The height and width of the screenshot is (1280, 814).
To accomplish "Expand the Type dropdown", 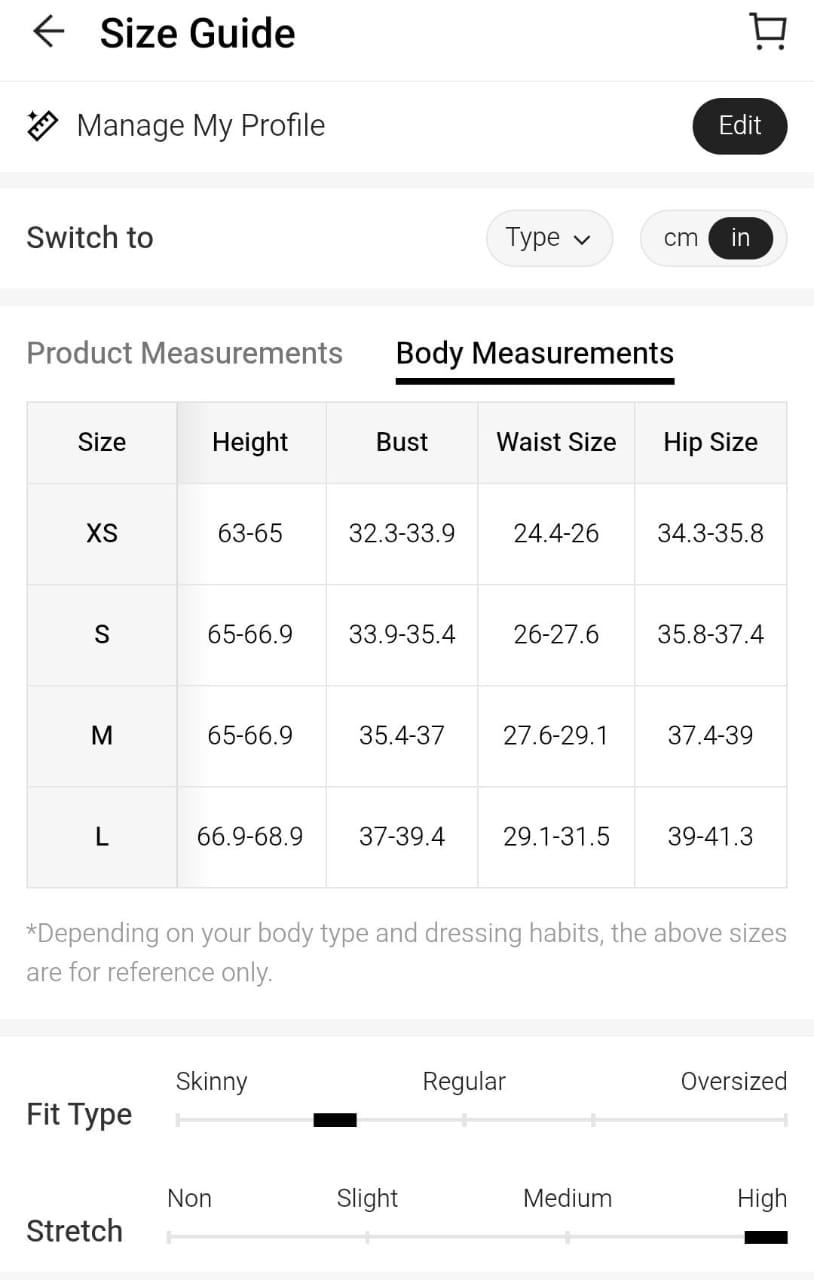I will [548, 238].
